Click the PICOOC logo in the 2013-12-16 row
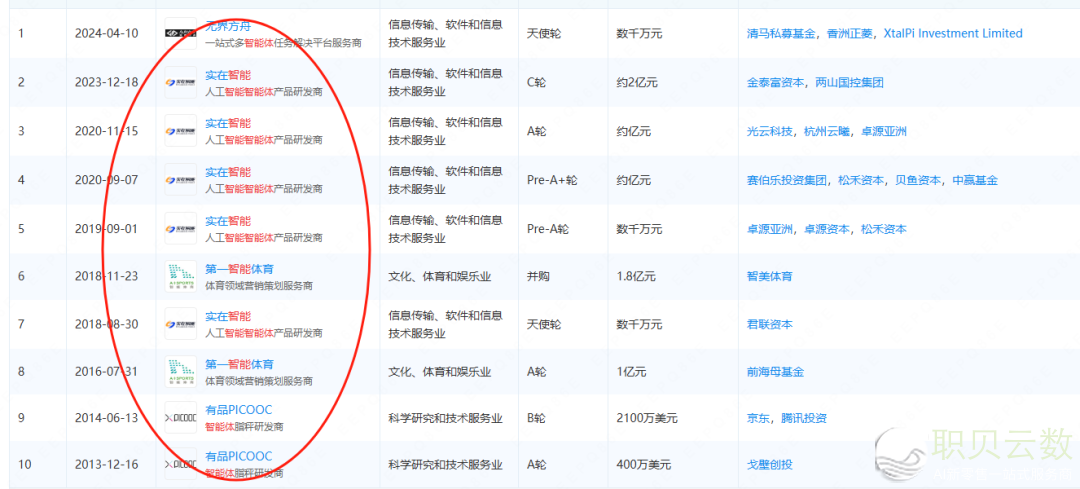1080x489 pixels. 181,465
